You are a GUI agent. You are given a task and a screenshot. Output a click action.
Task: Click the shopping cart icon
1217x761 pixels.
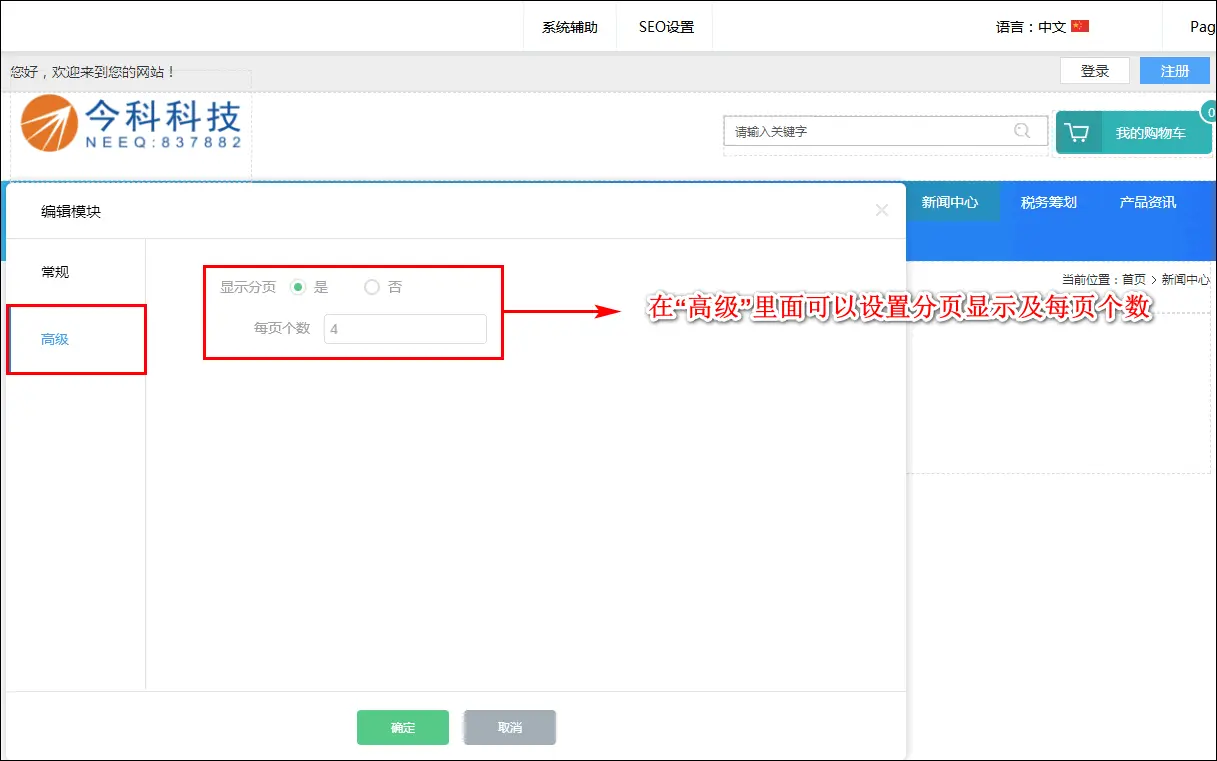click(1077, 133)
